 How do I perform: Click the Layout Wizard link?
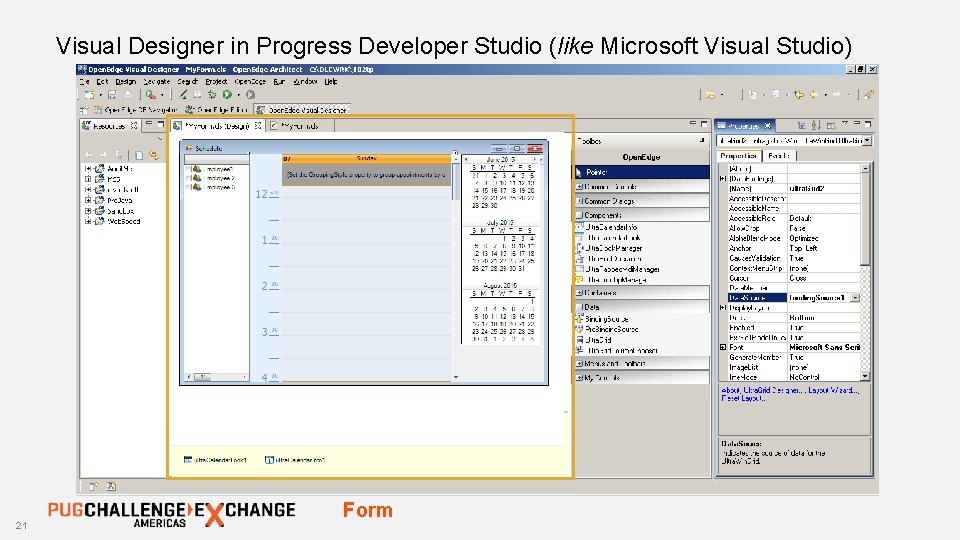(833, 390)
